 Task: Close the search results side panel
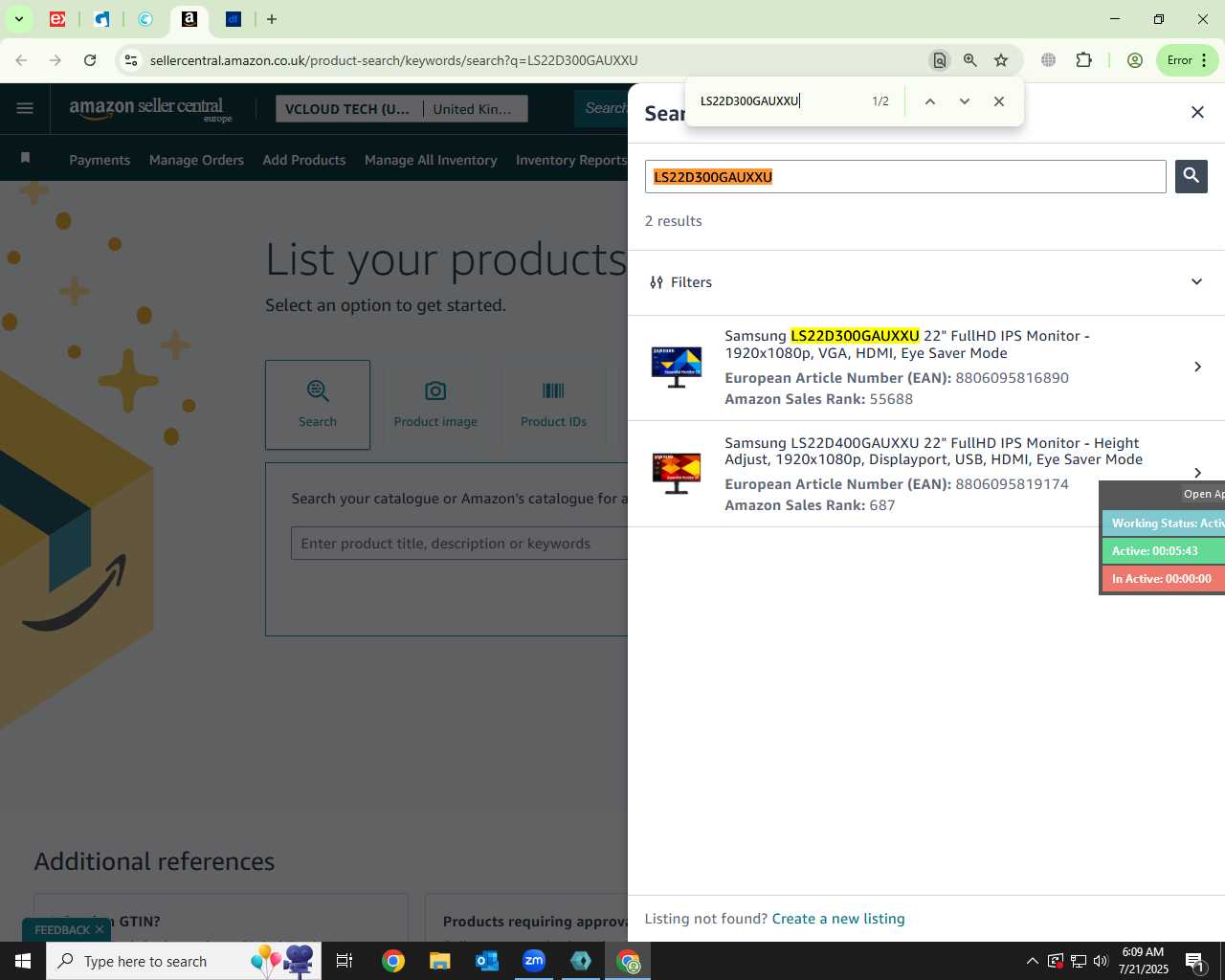1197,112
